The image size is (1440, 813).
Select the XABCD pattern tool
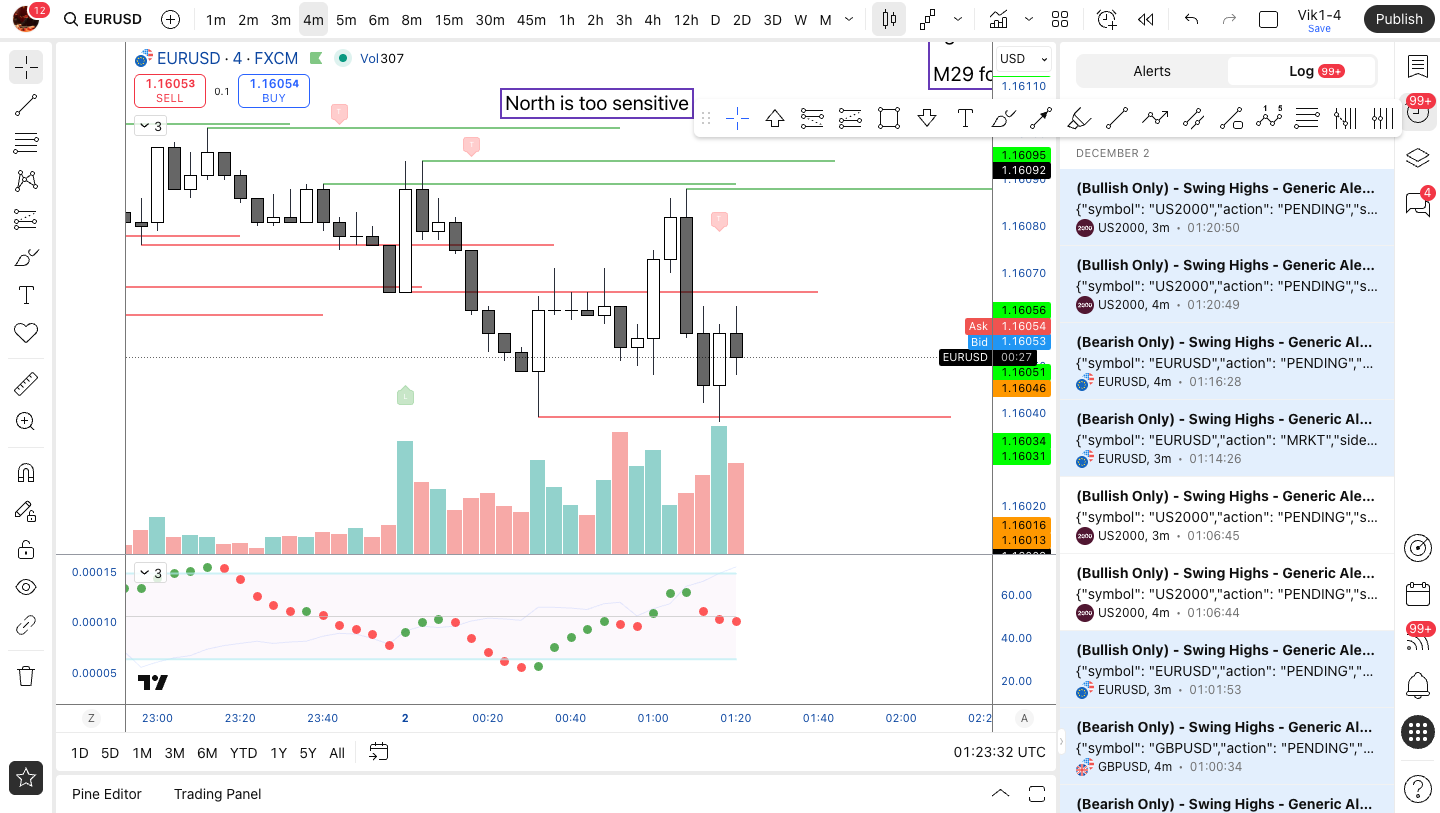click(26, 181)
